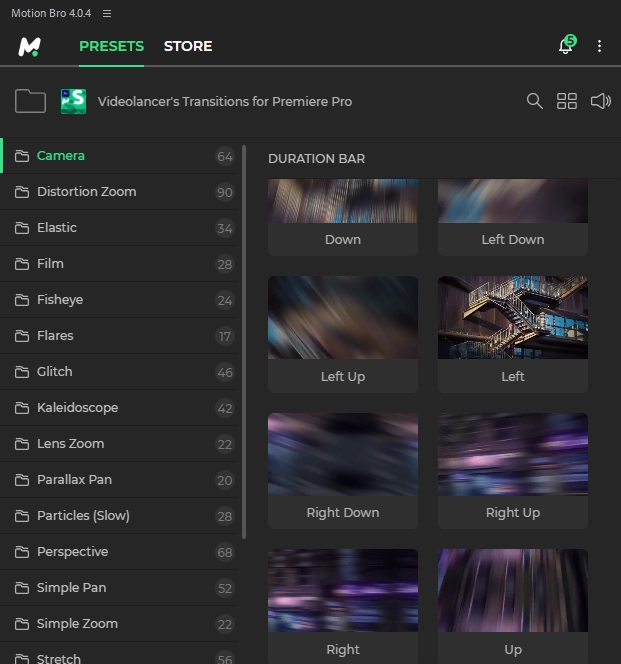Click the Left Down transition thumbnail
Screen dimensions: 621x664
(513, 201)
